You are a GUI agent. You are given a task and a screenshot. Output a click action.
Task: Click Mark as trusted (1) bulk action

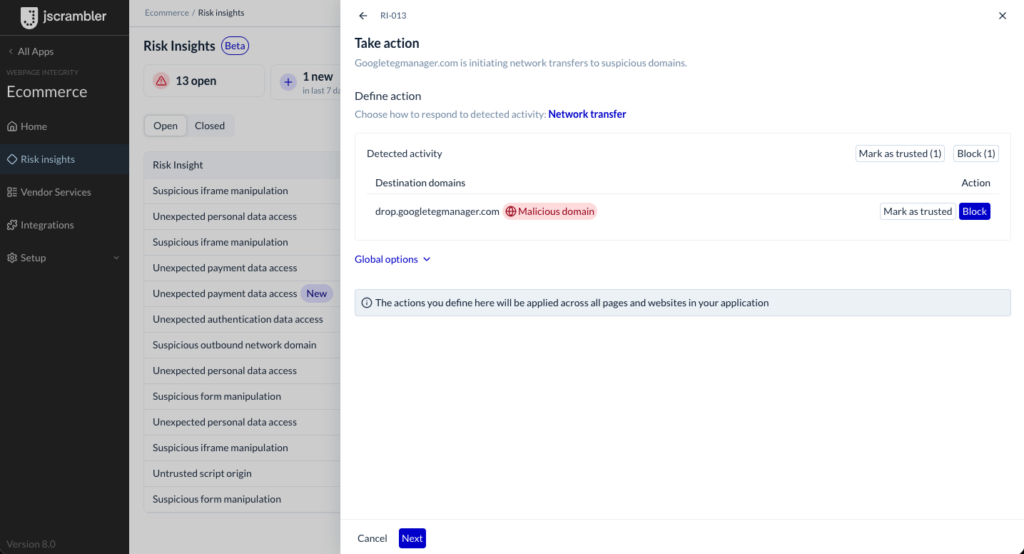[x=900, y=154]
